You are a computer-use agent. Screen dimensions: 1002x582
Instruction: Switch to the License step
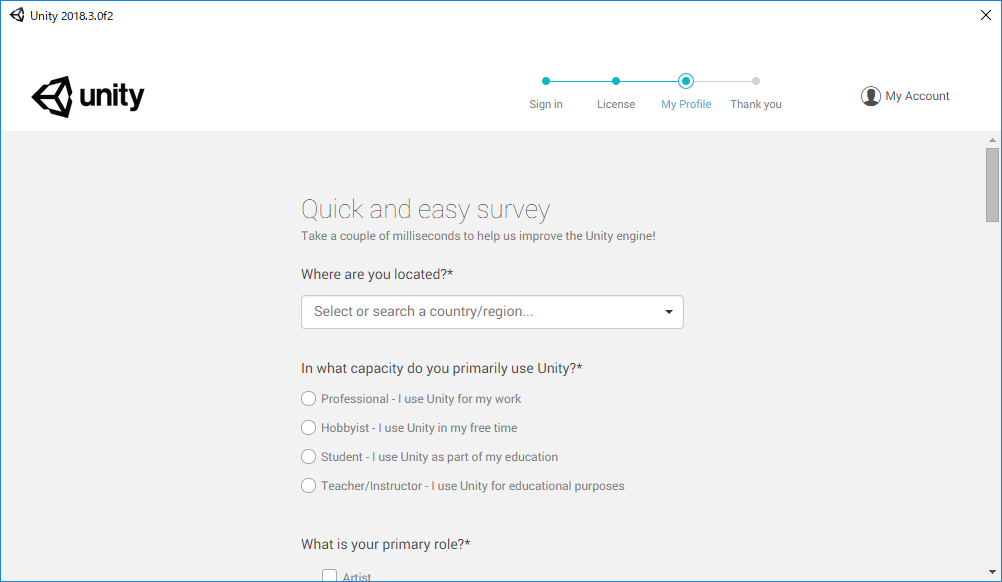[x=615, y=104]
